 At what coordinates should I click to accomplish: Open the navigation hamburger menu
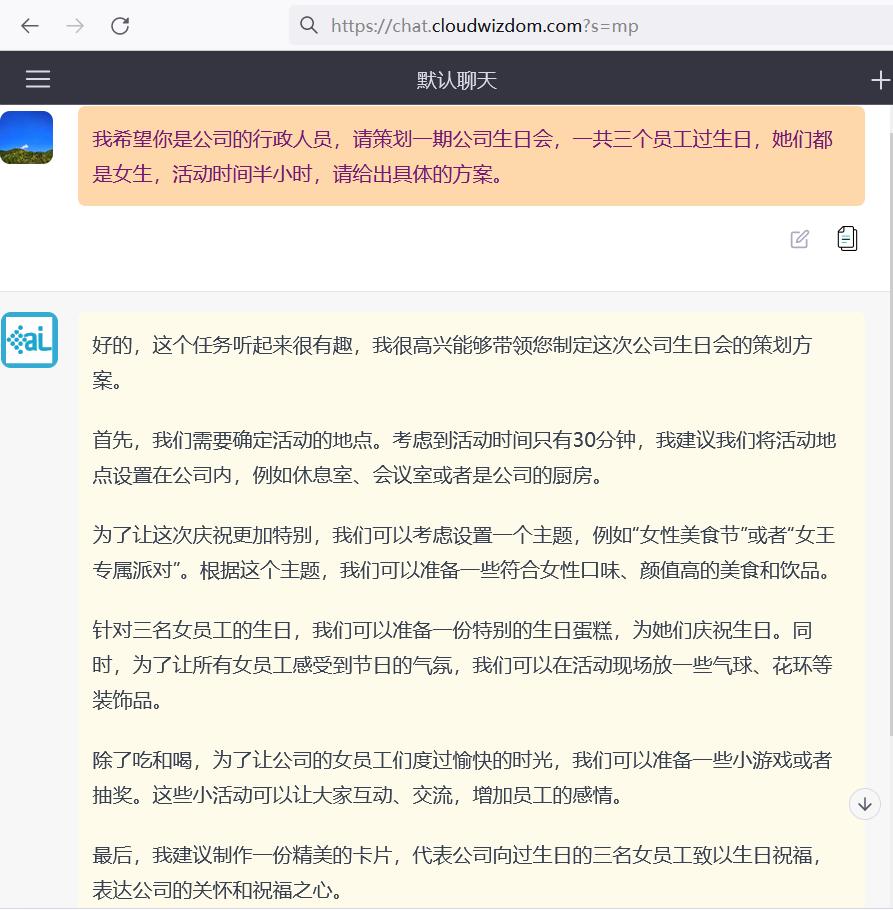coord(37,78)
